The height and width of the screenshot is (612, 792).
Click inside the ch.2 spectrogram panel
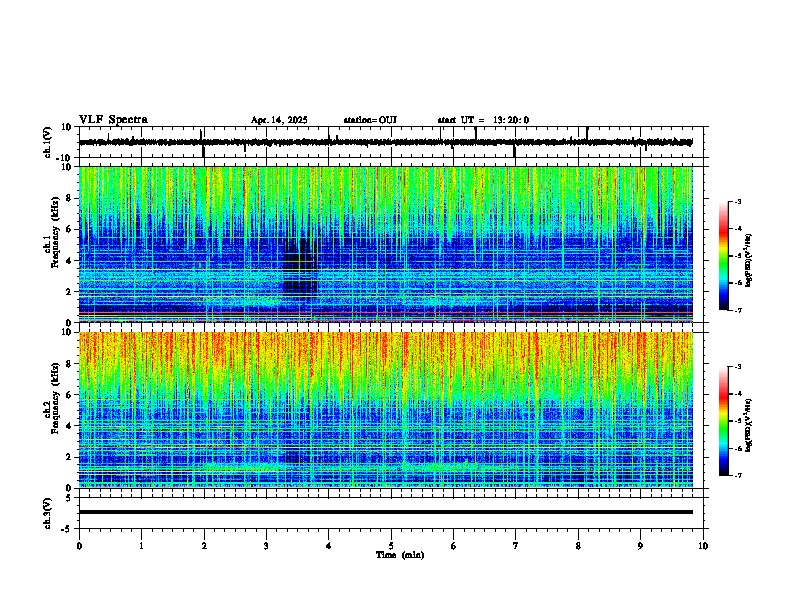click(x=385, y=410)
